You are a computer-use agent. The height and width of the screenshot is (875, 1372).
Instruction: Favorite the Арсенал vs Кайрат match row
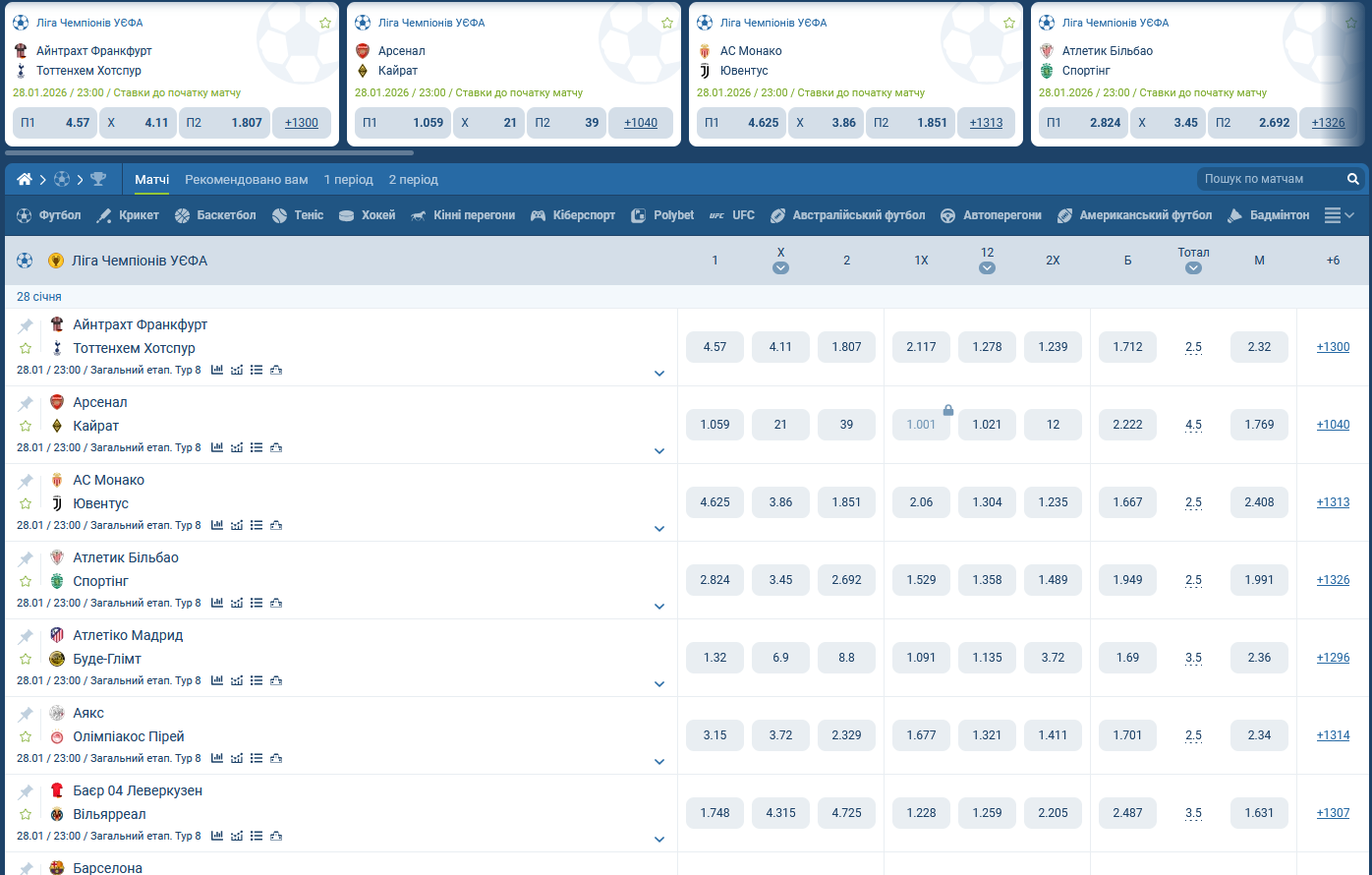pyautogui.click(x=26, y=426)
